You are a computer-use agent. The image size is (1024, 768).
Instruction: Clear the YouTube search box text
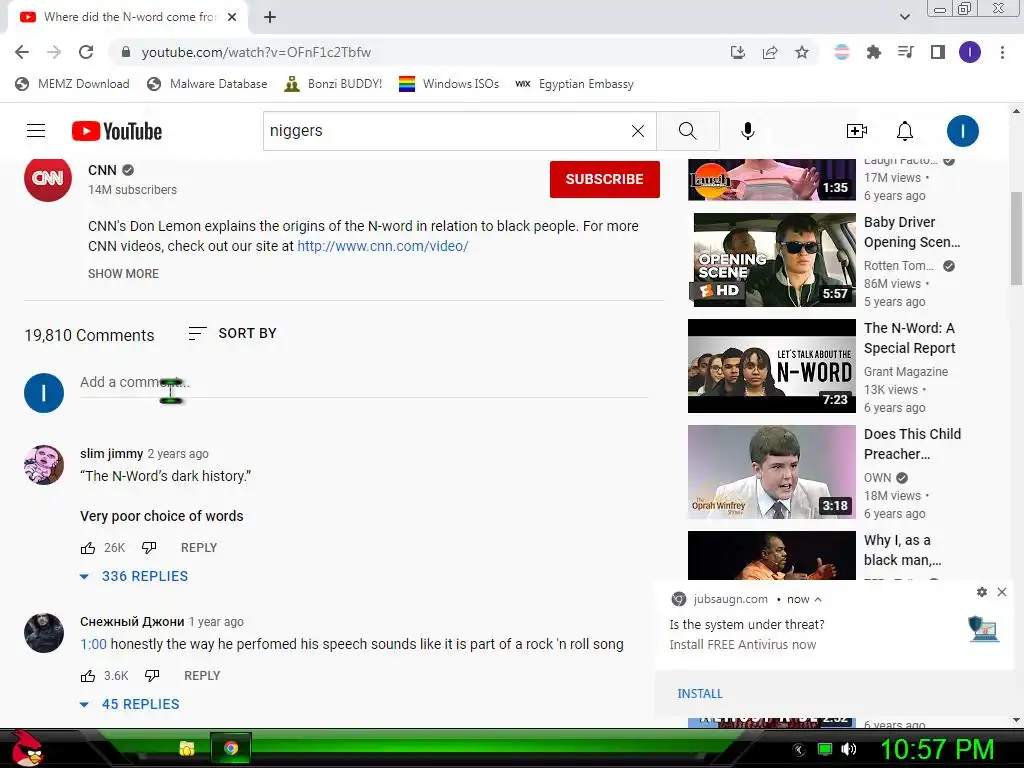[x=638, y=131]
